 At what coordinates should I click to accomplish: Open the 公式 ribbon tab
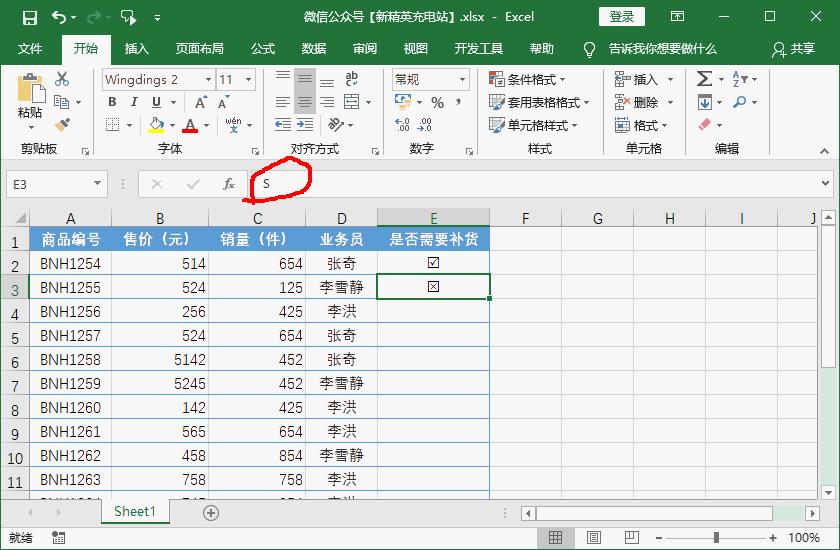pos(263,49)
